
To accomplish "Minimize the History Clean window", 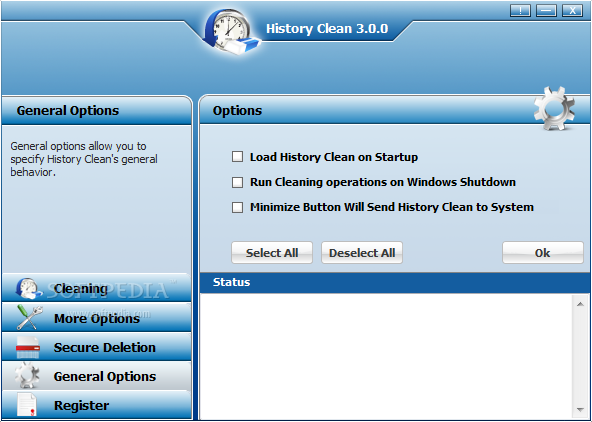I will tap(546, 11).
